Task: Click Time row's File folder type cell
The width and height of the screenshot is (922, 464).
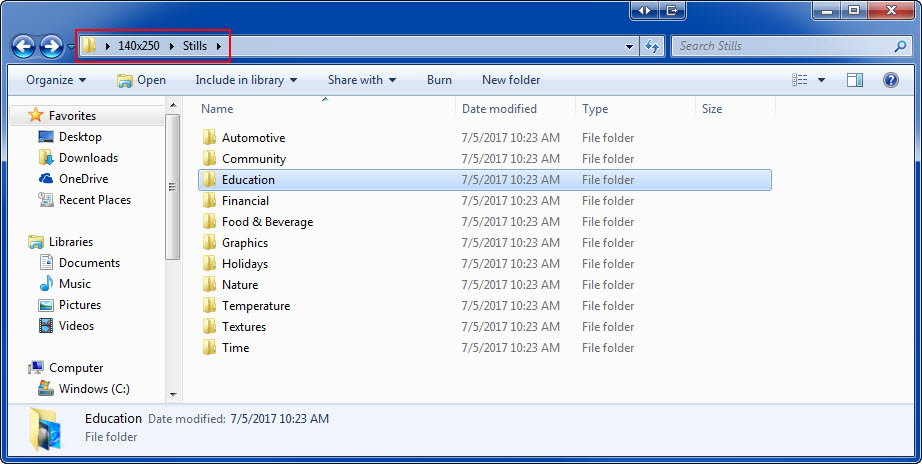Action: point(608,348)
